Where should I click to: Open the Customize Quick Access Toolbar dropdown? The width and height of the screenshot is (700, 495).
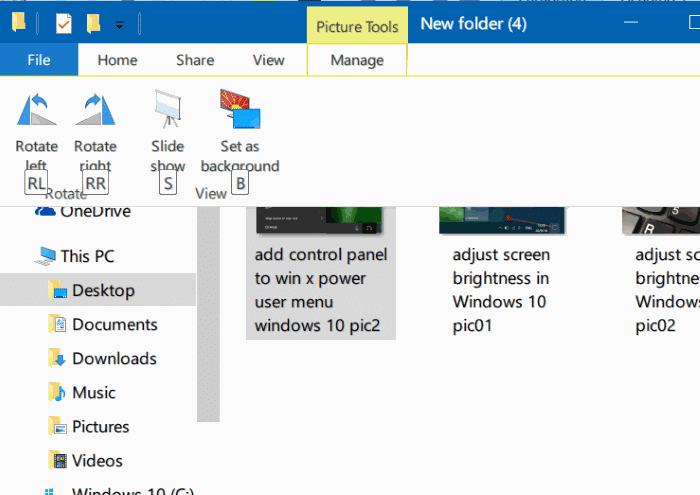[119, 25]
